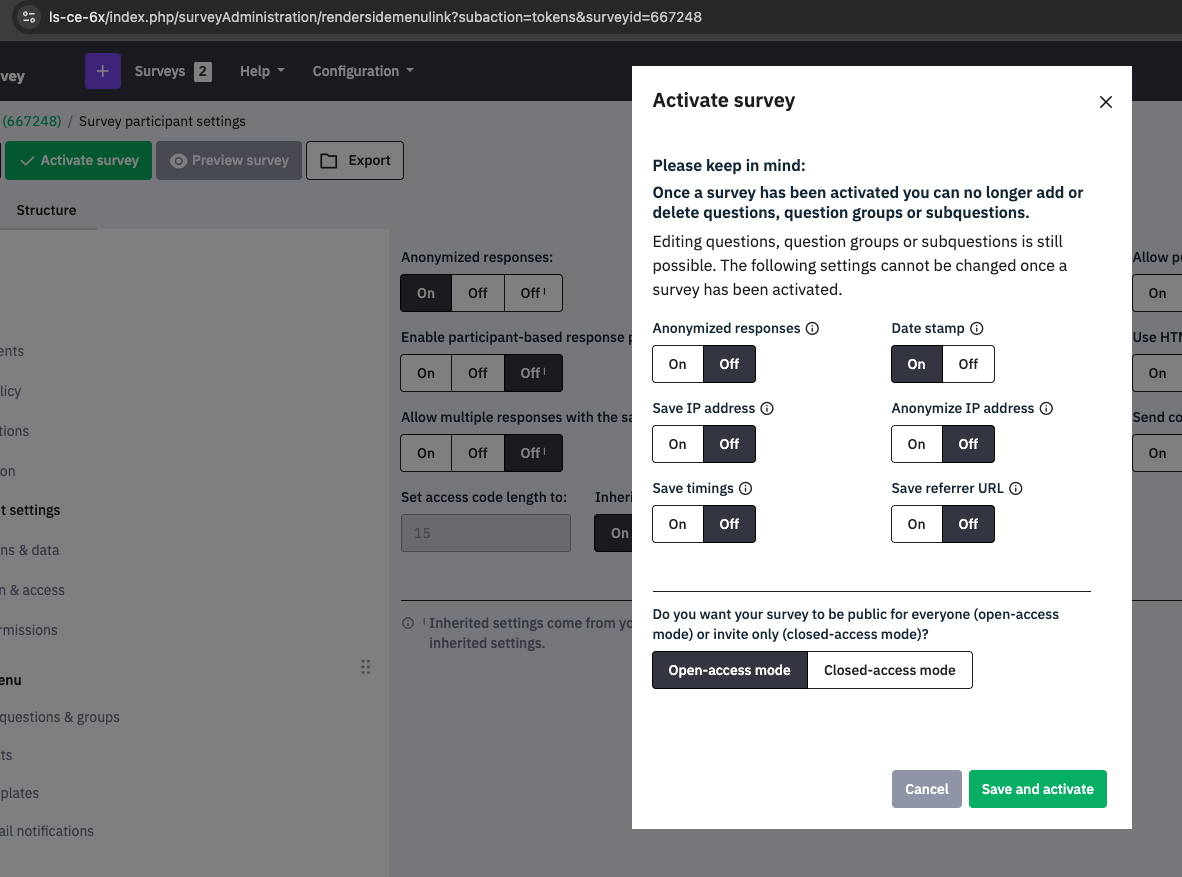Click info icon next to Save referrer URL
The image size is (1182, 877).
click(1015, 488)
